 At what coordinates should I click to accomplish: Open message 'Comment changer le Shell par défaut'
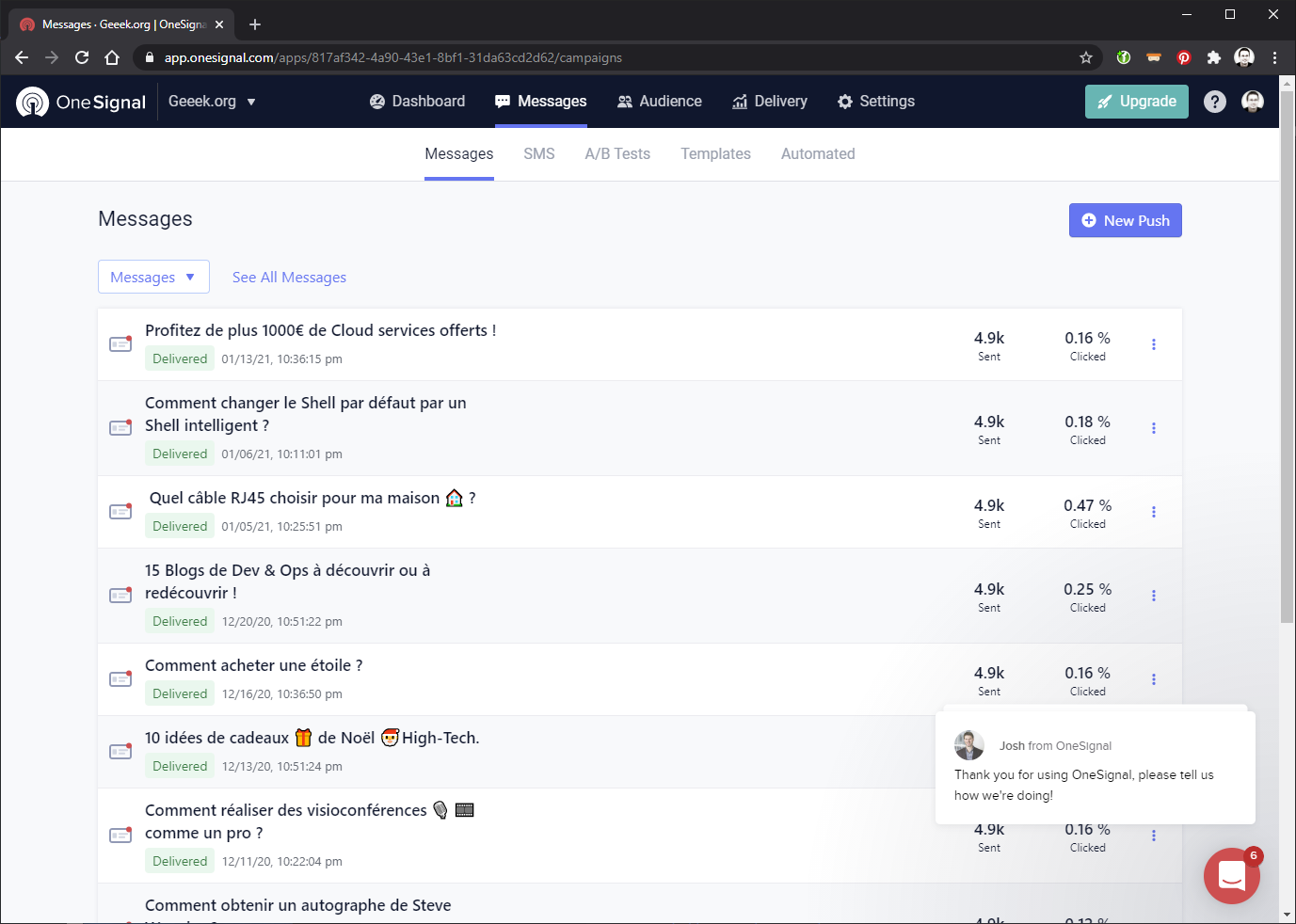pos(306,414)
